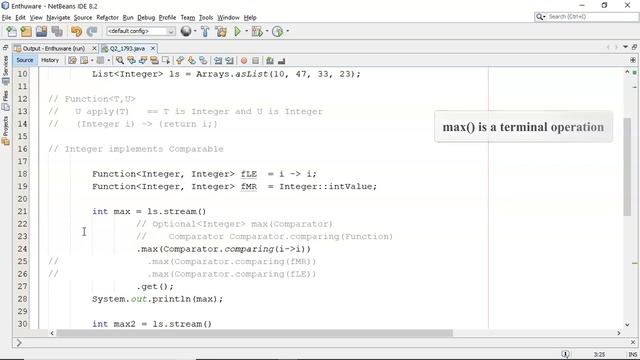This screenshot has width=640, height=360.
Task: Click the globe browser icon in toolbar
Action: click(x=186, y=31)
